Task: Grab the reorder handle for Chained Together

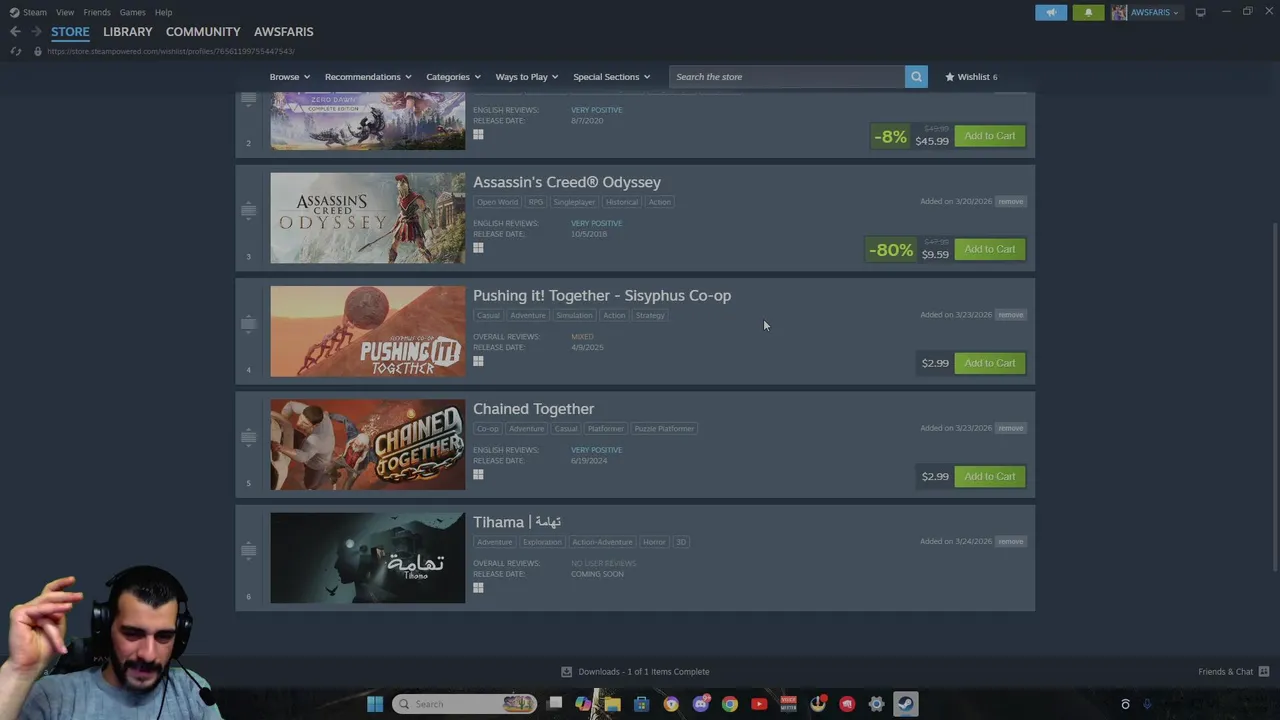Action: (x=249, y=437)
